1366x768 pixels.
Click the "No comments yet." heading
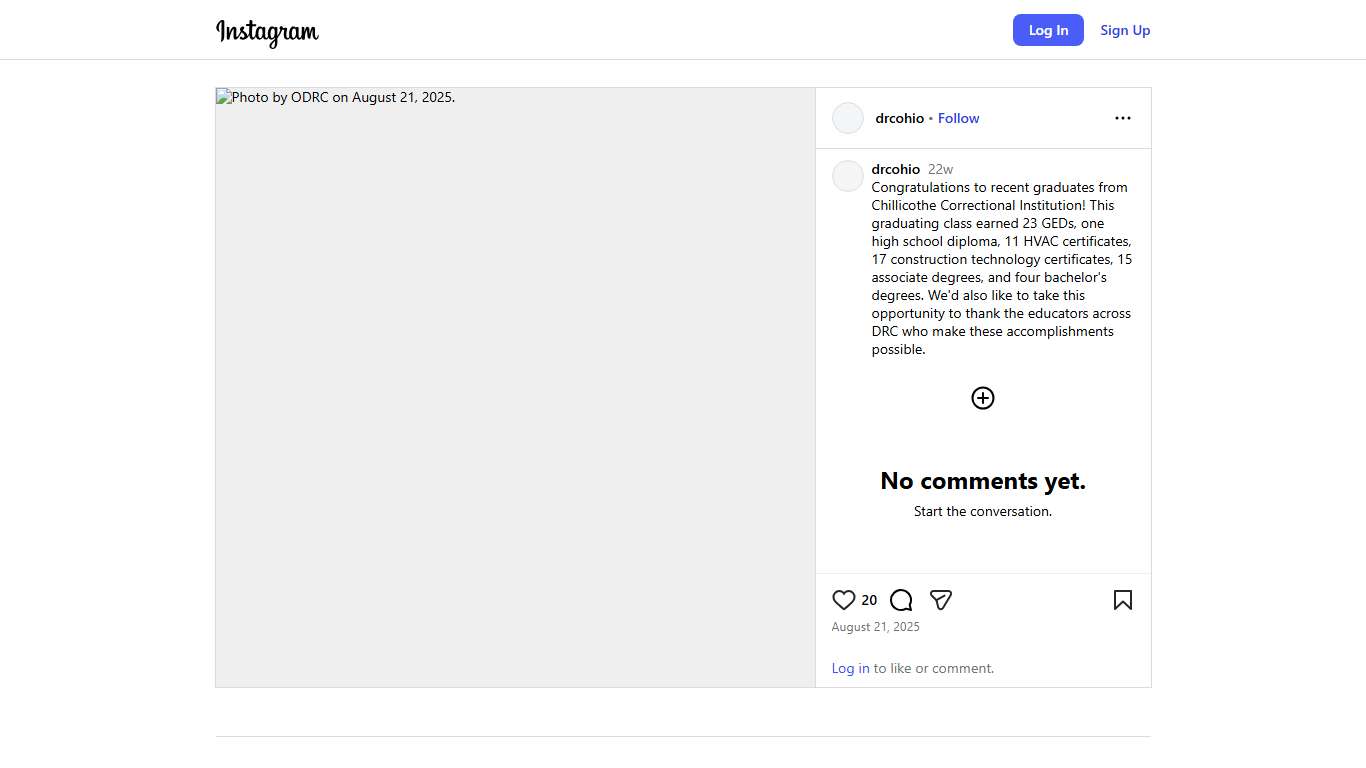(983, 481)
